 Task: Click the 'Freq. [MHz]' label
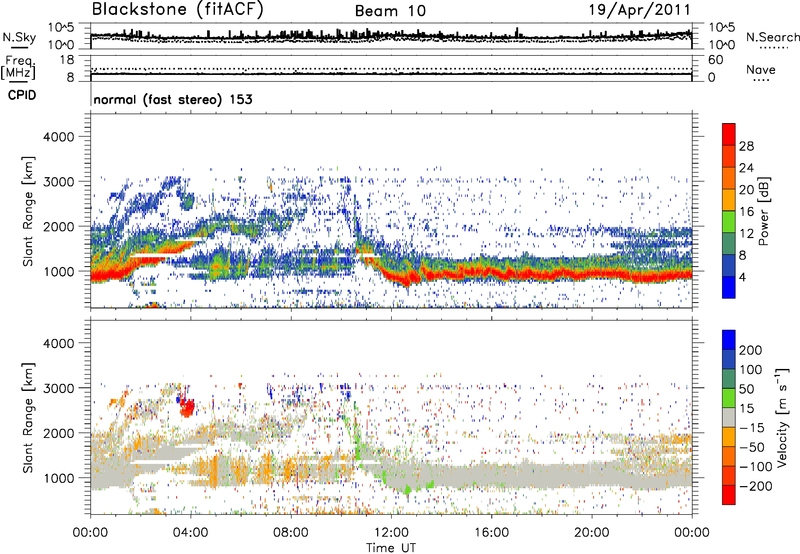pyautogui.click(x=18, y=68)
